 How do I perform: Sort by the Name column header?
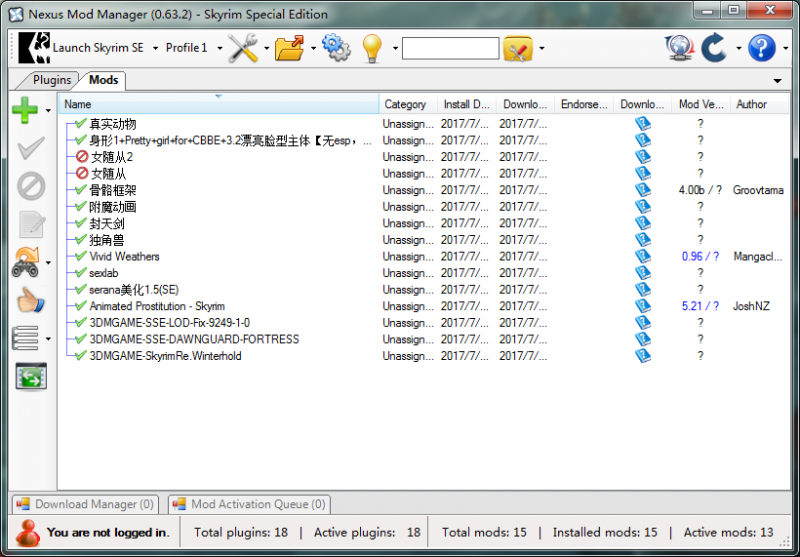click(x=219, y=104)
